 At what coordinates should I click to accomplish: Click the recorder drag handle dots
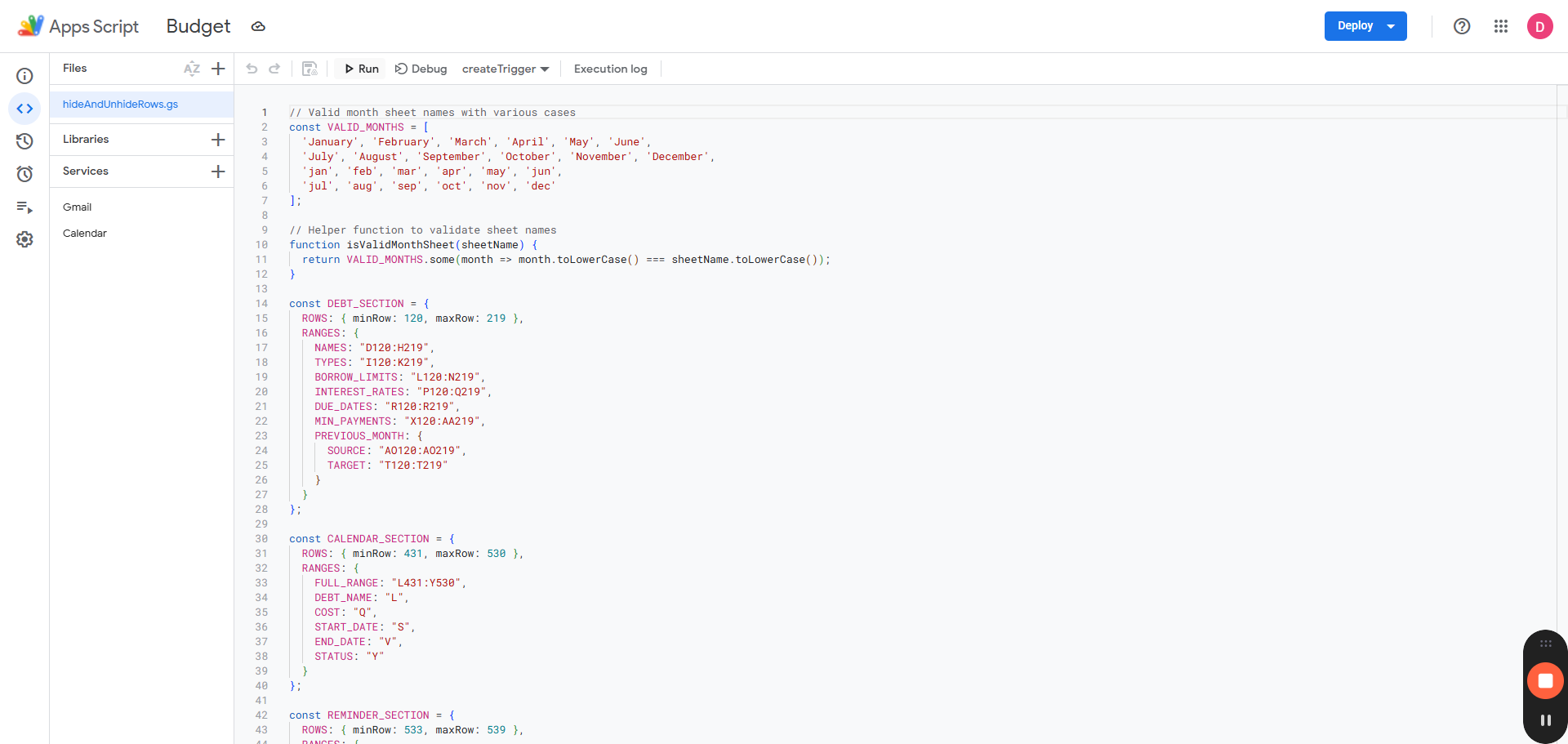[1545, 644]
